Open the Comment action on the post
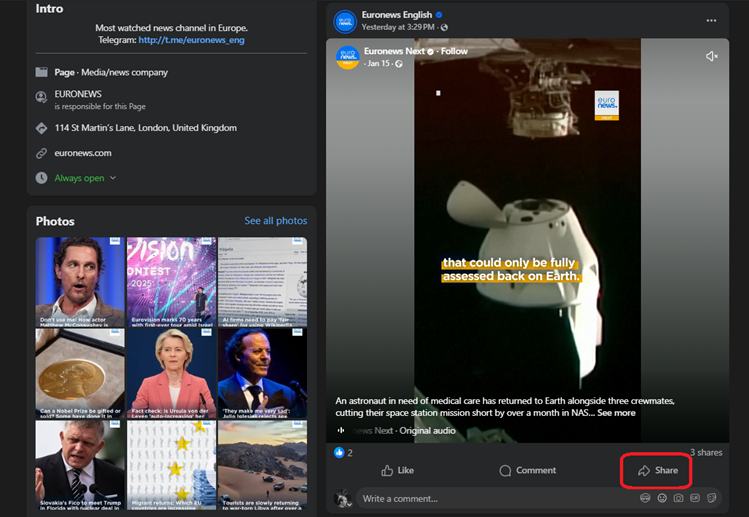 [527, 470]
